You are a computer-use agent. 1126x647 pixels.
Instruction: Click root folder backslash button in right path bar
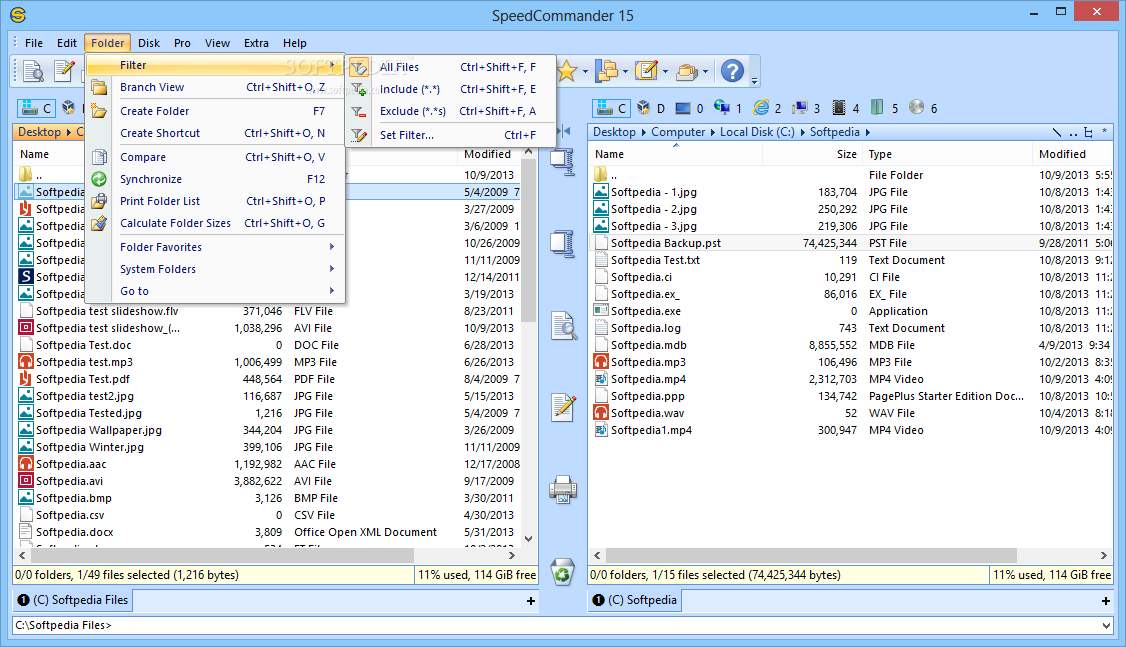click(1056, 132)
